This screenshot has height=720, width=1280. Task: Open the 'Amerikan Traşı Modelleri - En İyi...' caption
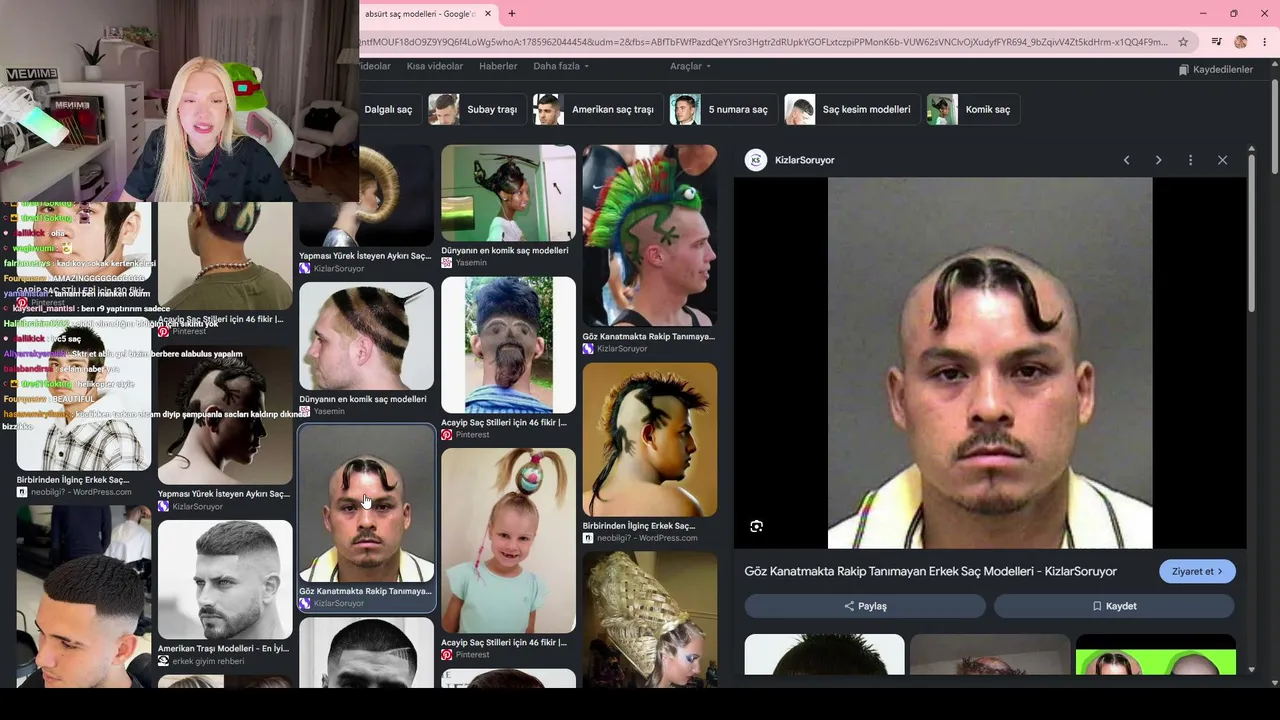223,649
